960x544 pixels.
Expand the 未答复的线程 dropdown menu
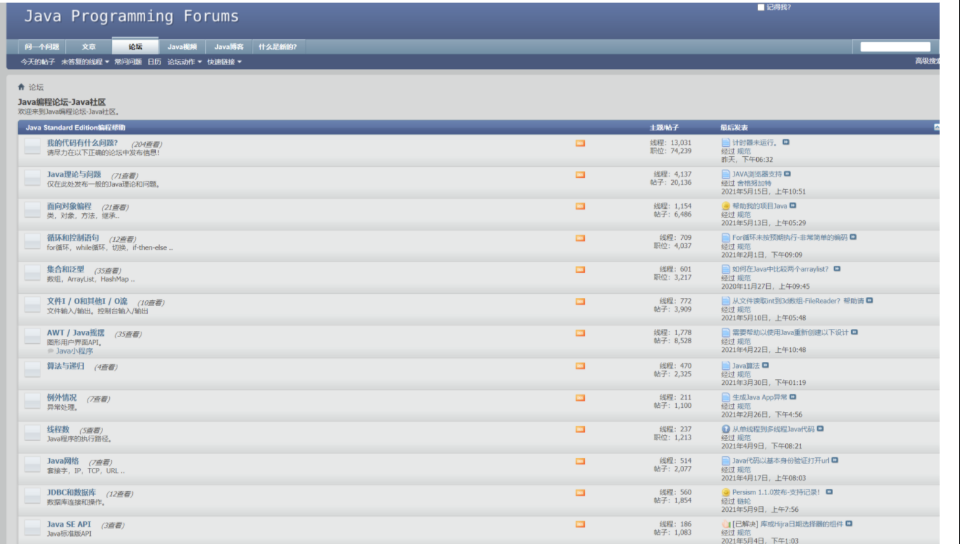tap(85, 62)
